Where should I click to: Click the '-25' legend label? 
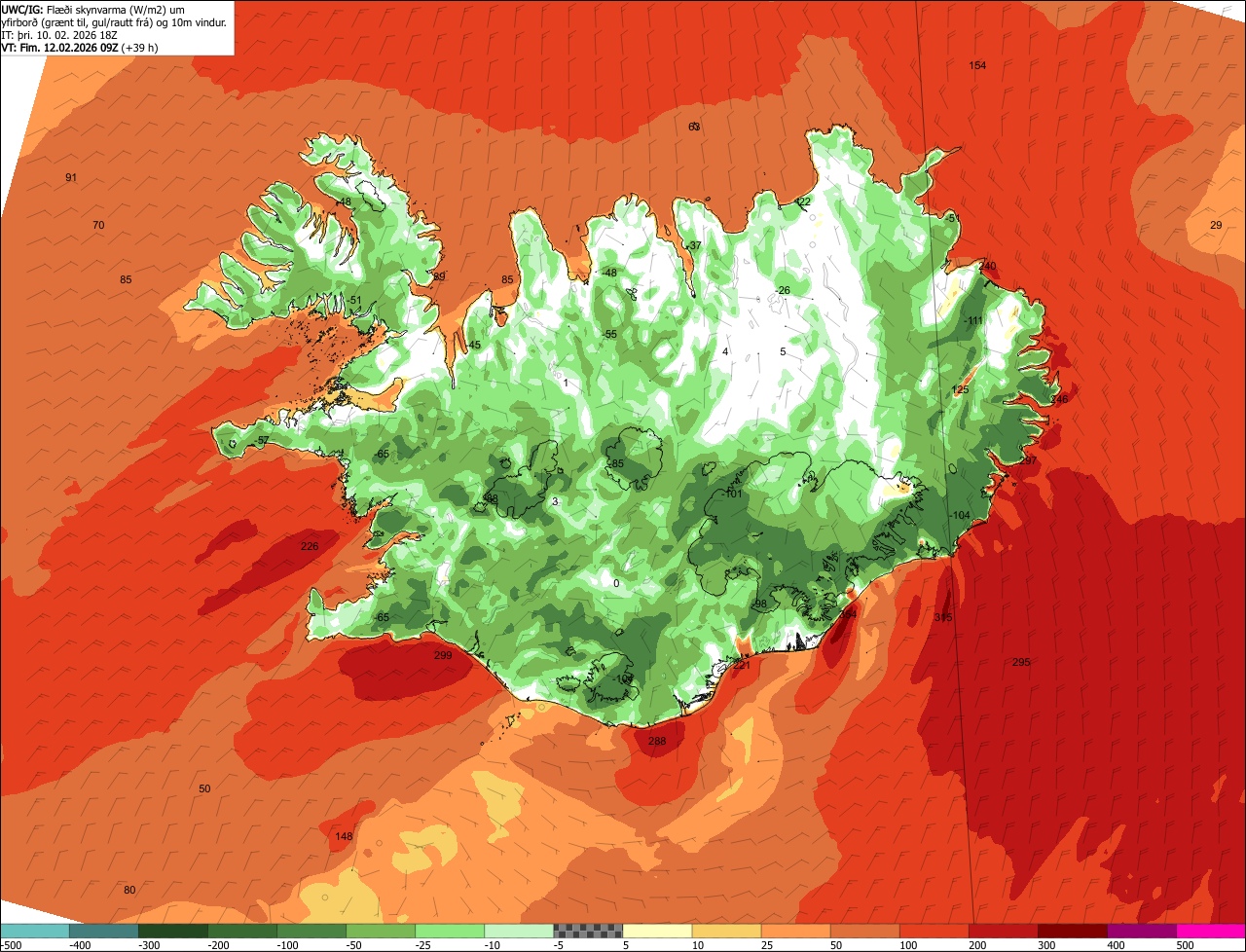click(425, 945)
